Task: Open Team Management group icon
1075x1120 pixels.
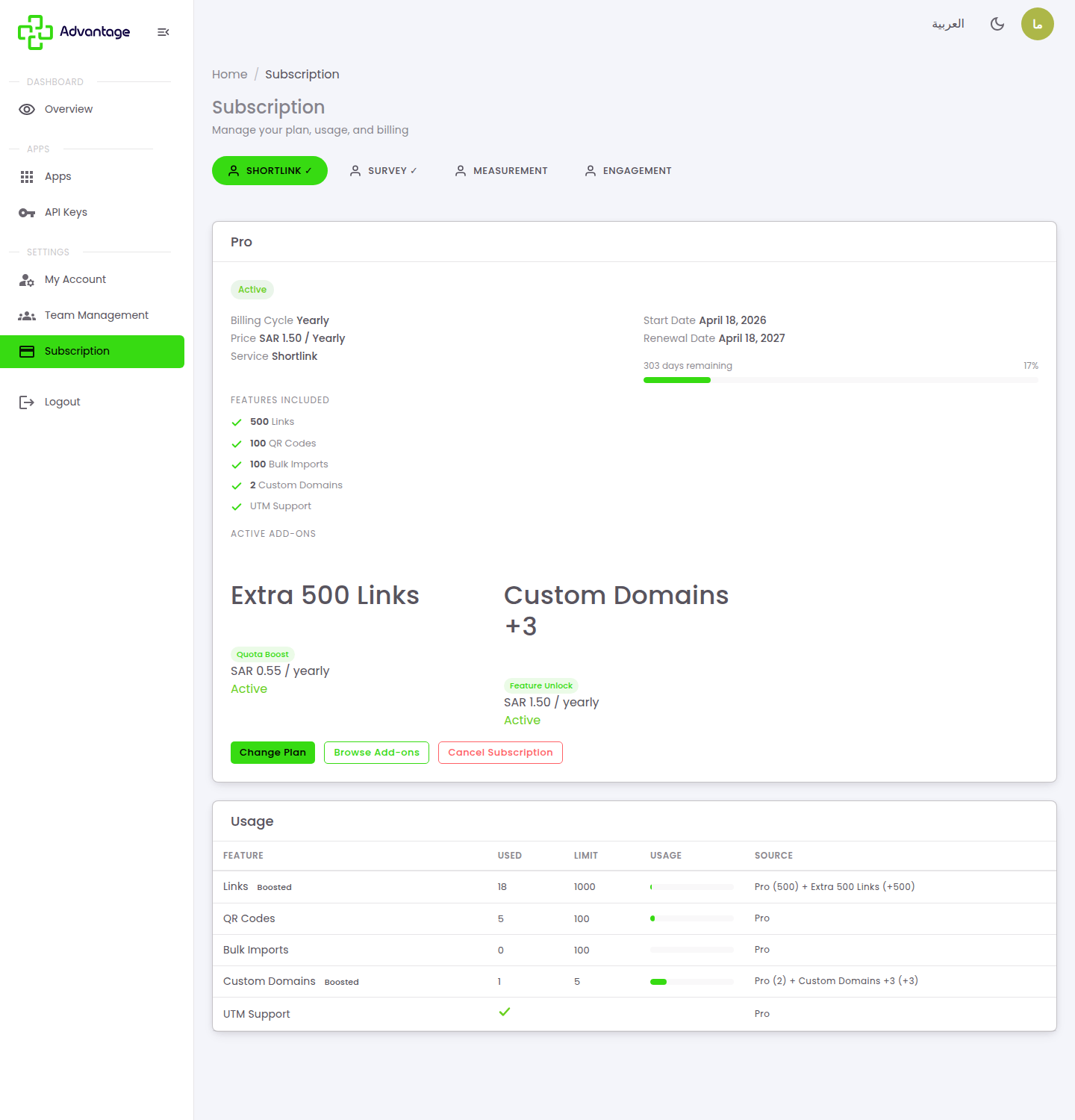Action: click(x=27, y=316)
